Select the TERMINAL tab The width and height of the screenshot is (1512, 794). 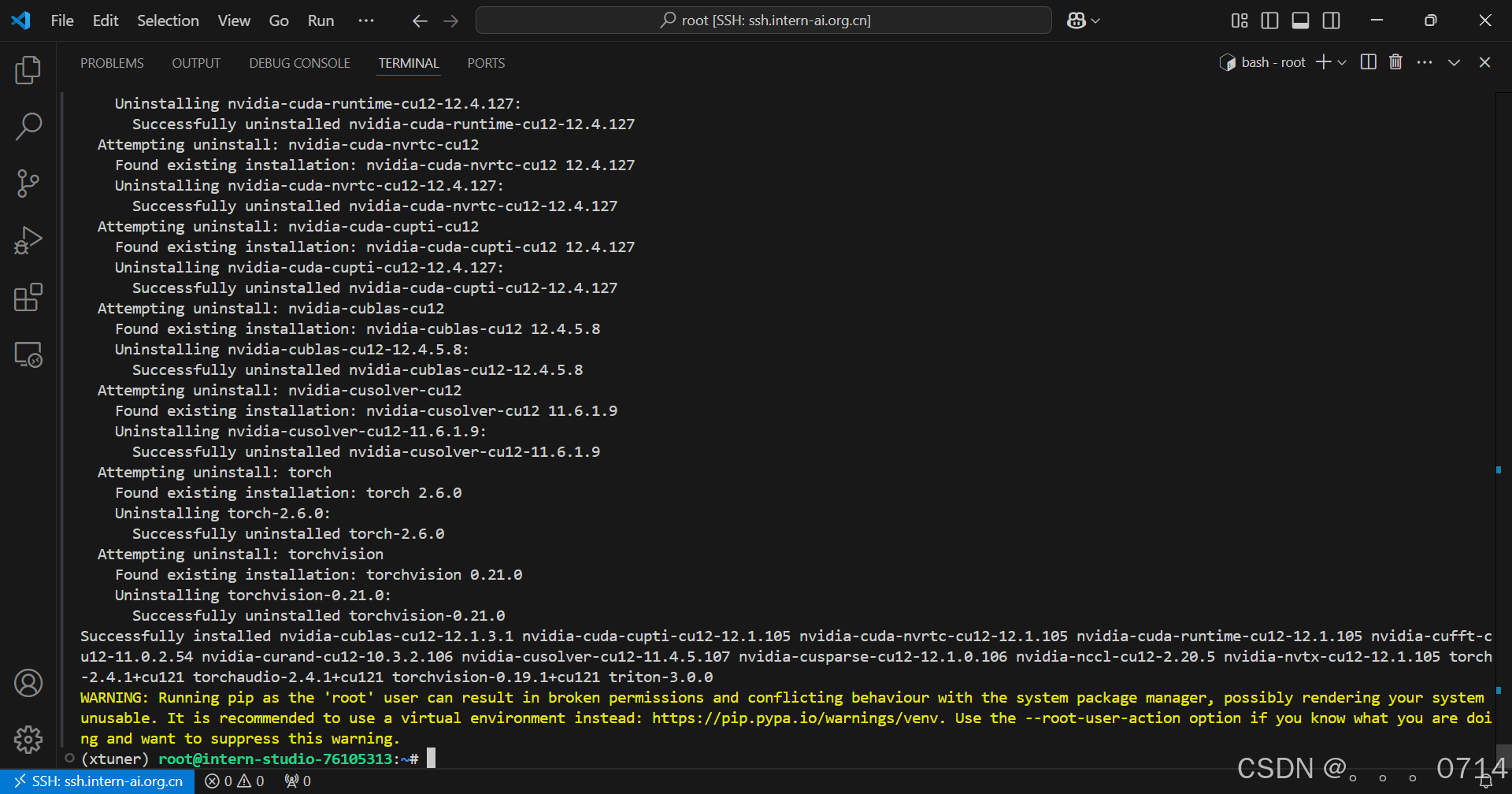(409, 63)
